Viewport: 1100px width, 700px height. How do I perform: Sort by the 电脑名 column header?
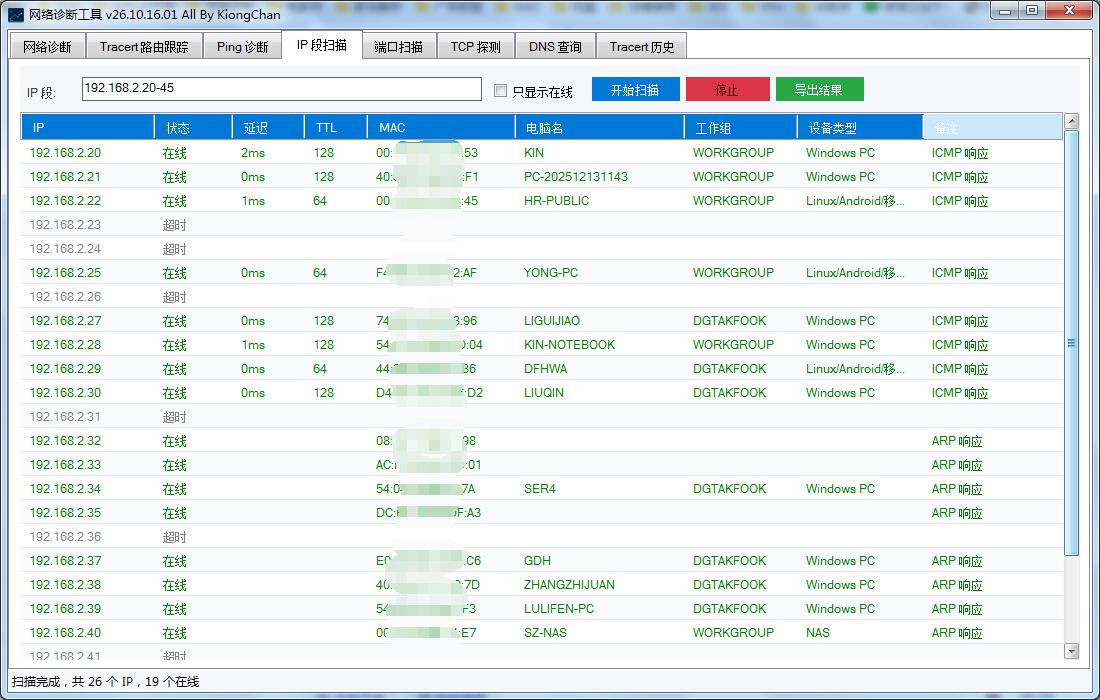[600, 128]
